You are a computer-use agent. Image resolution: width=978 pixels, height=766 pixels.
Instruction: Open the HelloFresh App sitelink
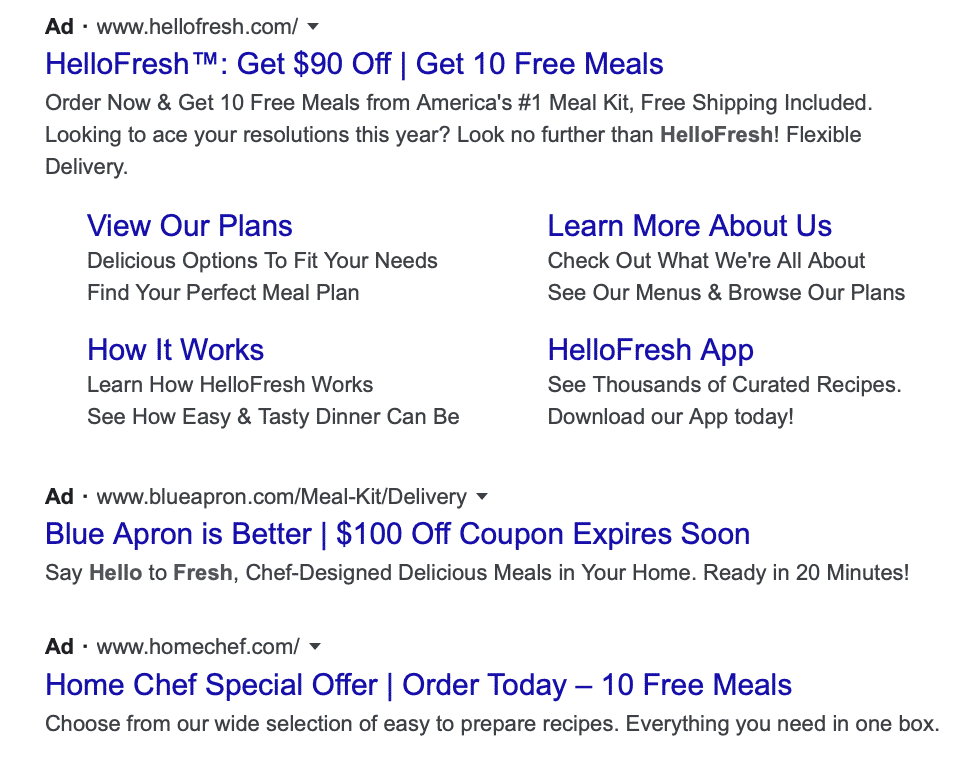tap(651, 350)
